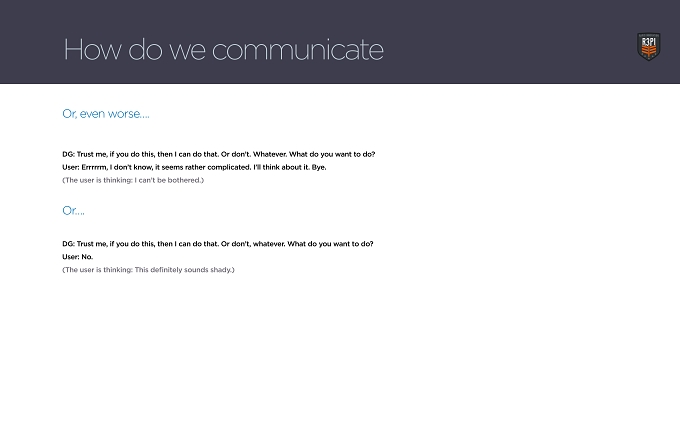This screenshot has width=680, height=425.
Task: Click the 'Or....' blue heading
Action: [73, 211]
